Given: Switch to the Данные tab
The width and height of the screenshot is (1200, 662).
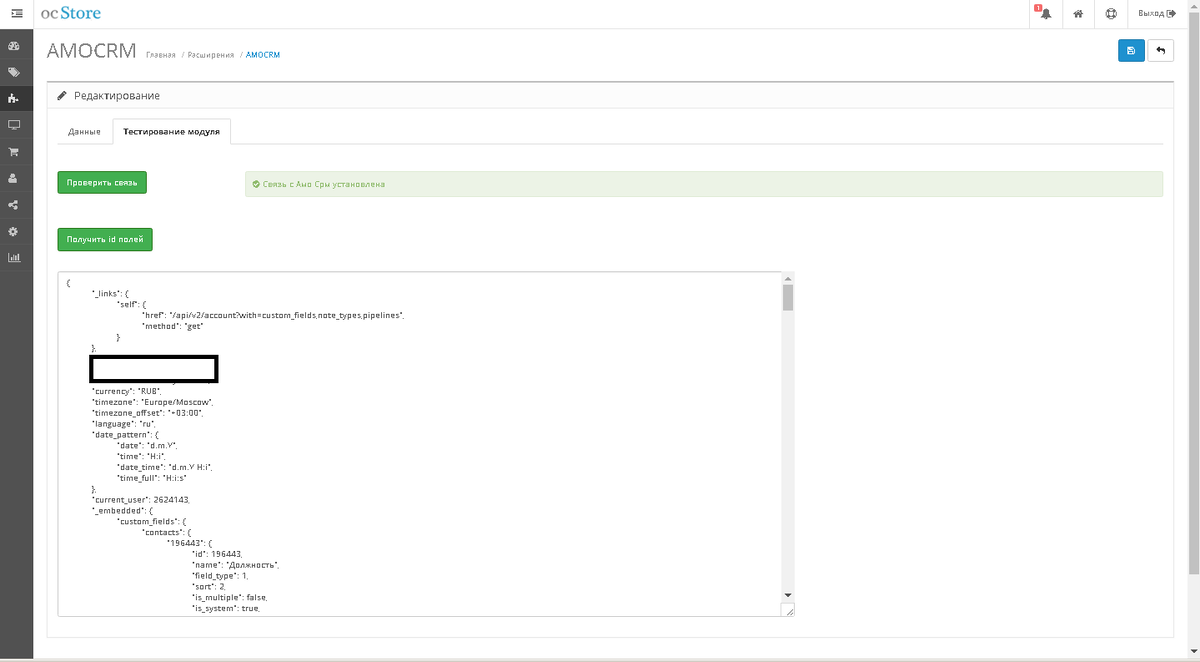Looking at the screenshot, I should (x=84, y=132).
